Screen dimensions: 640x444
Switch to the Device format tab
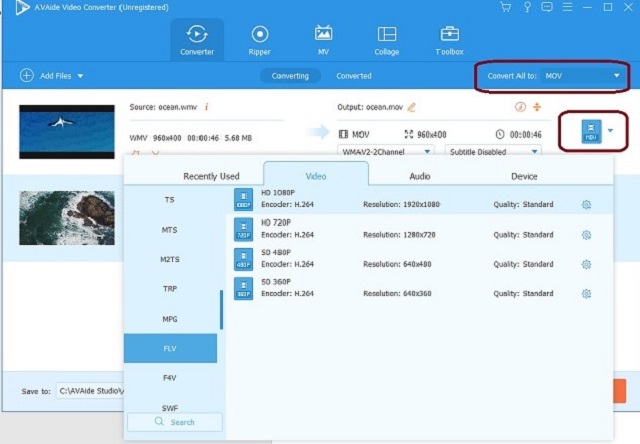[524, 176]
